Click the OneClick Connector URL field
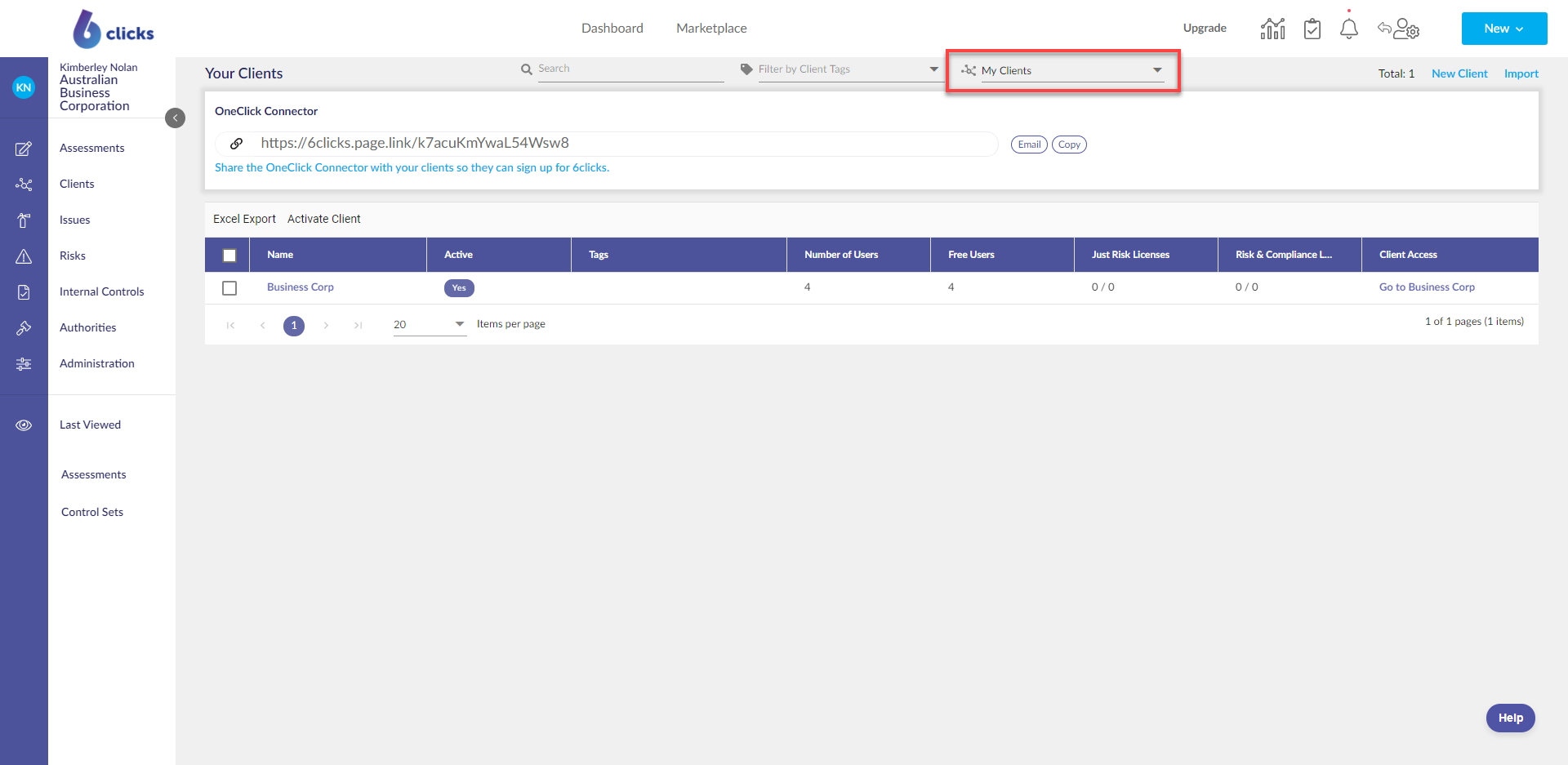This screenshot has width=1568, height=765. (607, 144)
